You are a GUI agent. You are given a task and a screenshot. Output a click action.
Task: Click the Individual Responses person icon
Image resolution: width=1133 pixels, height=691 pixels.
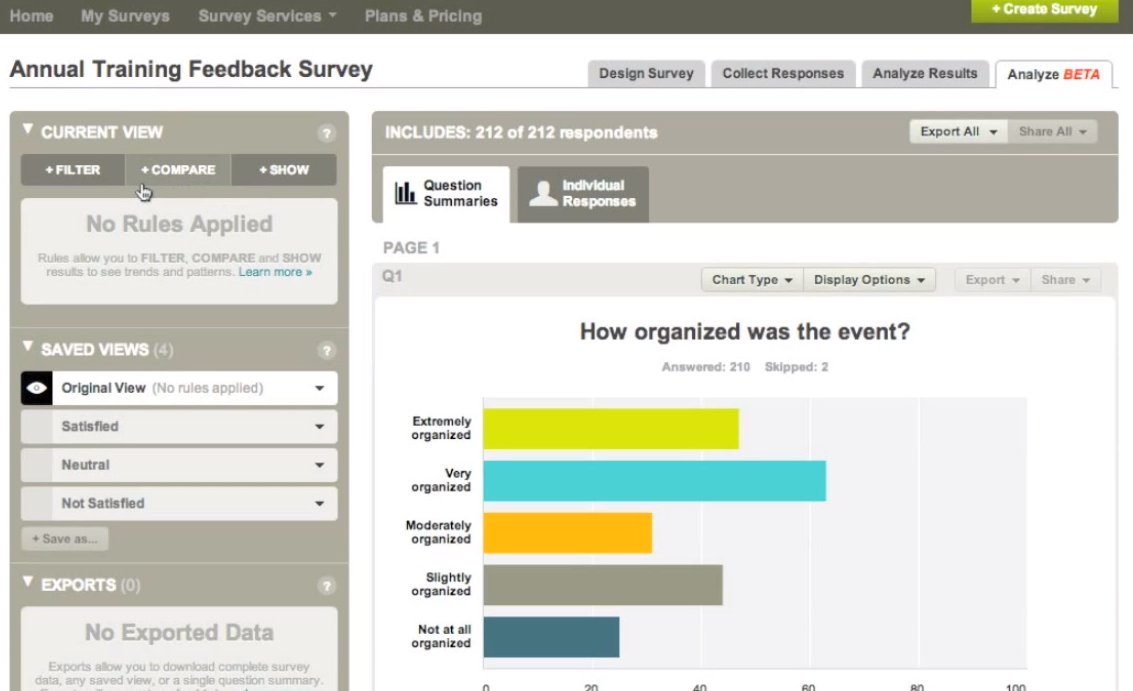pos(543,193)
